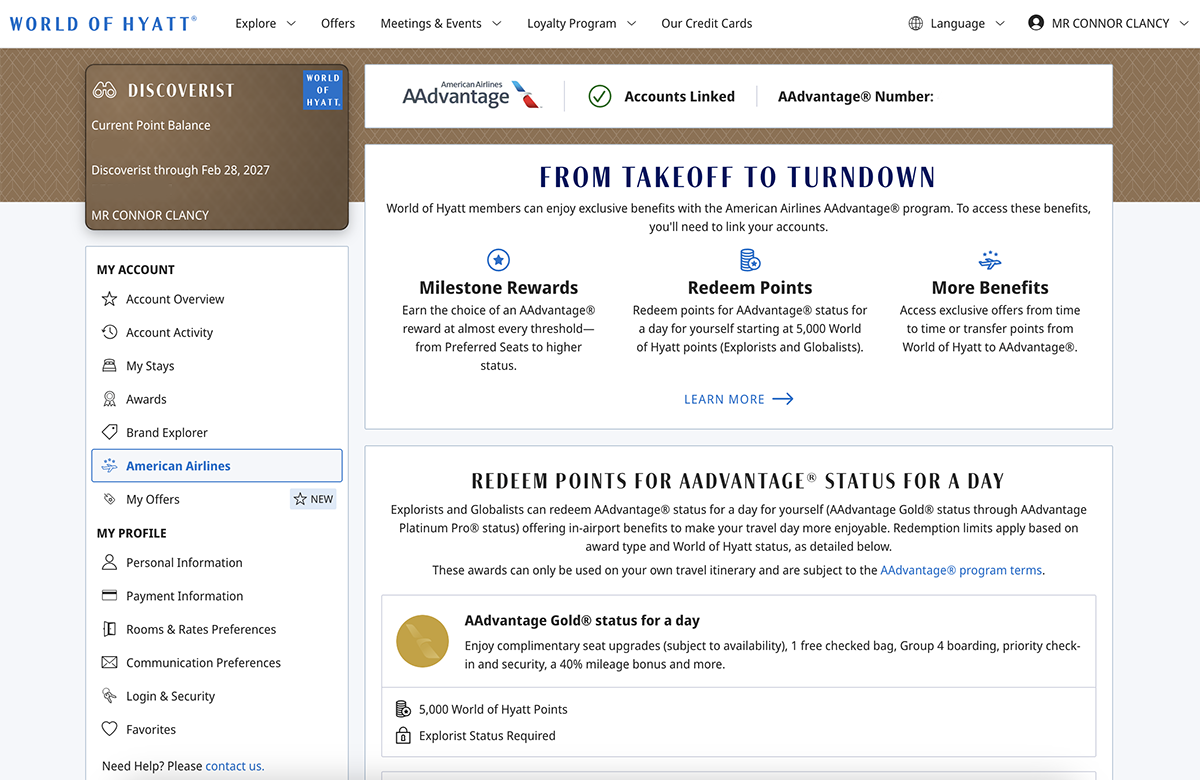Image resolution: width=1200 pixels, height=780 pixels.
Task: Click the AAdvantage® Number label
Action: (856, 96)
